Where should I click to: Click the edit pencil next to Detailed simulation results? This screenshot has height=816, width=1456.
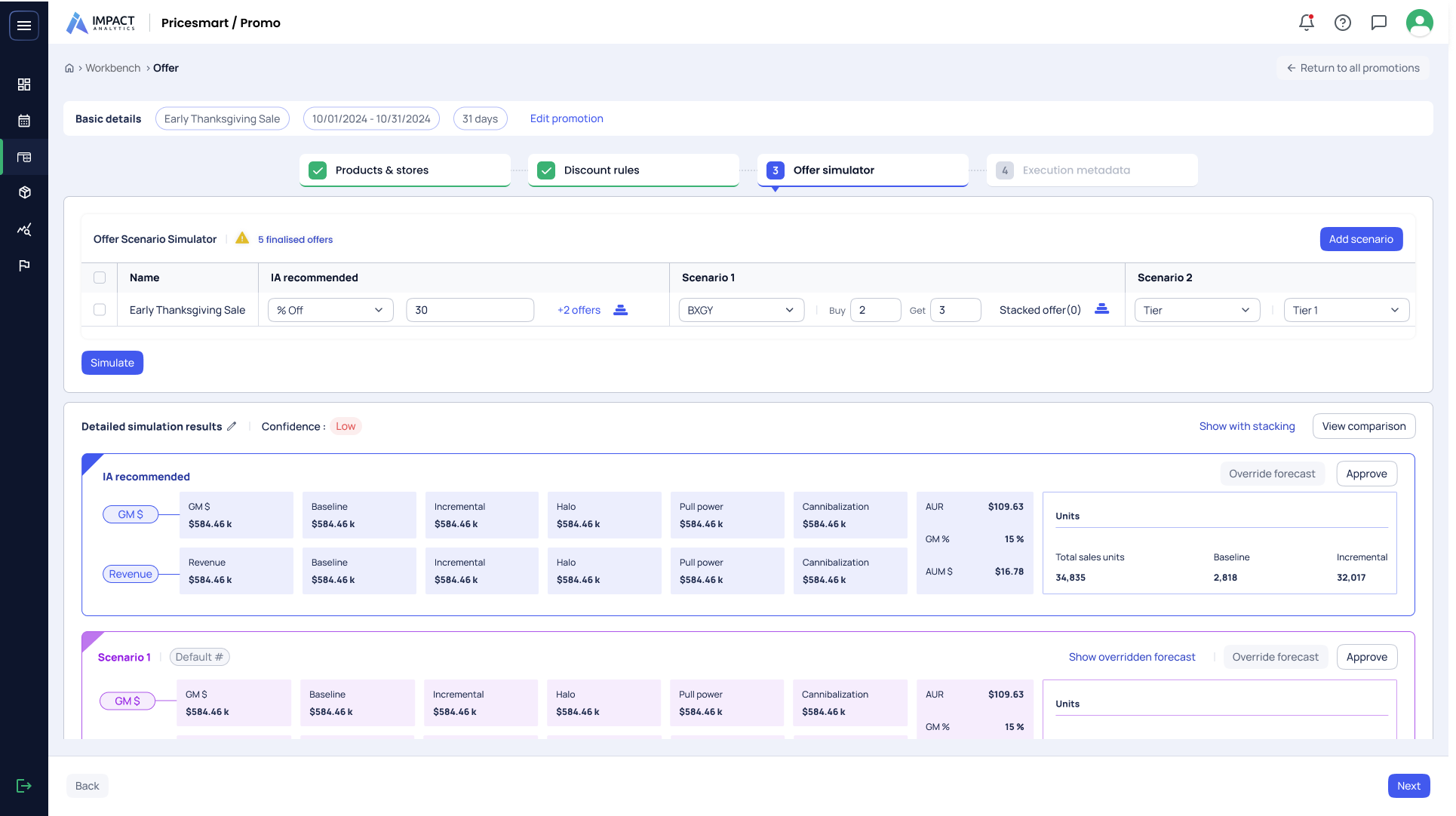coord(232,426)
